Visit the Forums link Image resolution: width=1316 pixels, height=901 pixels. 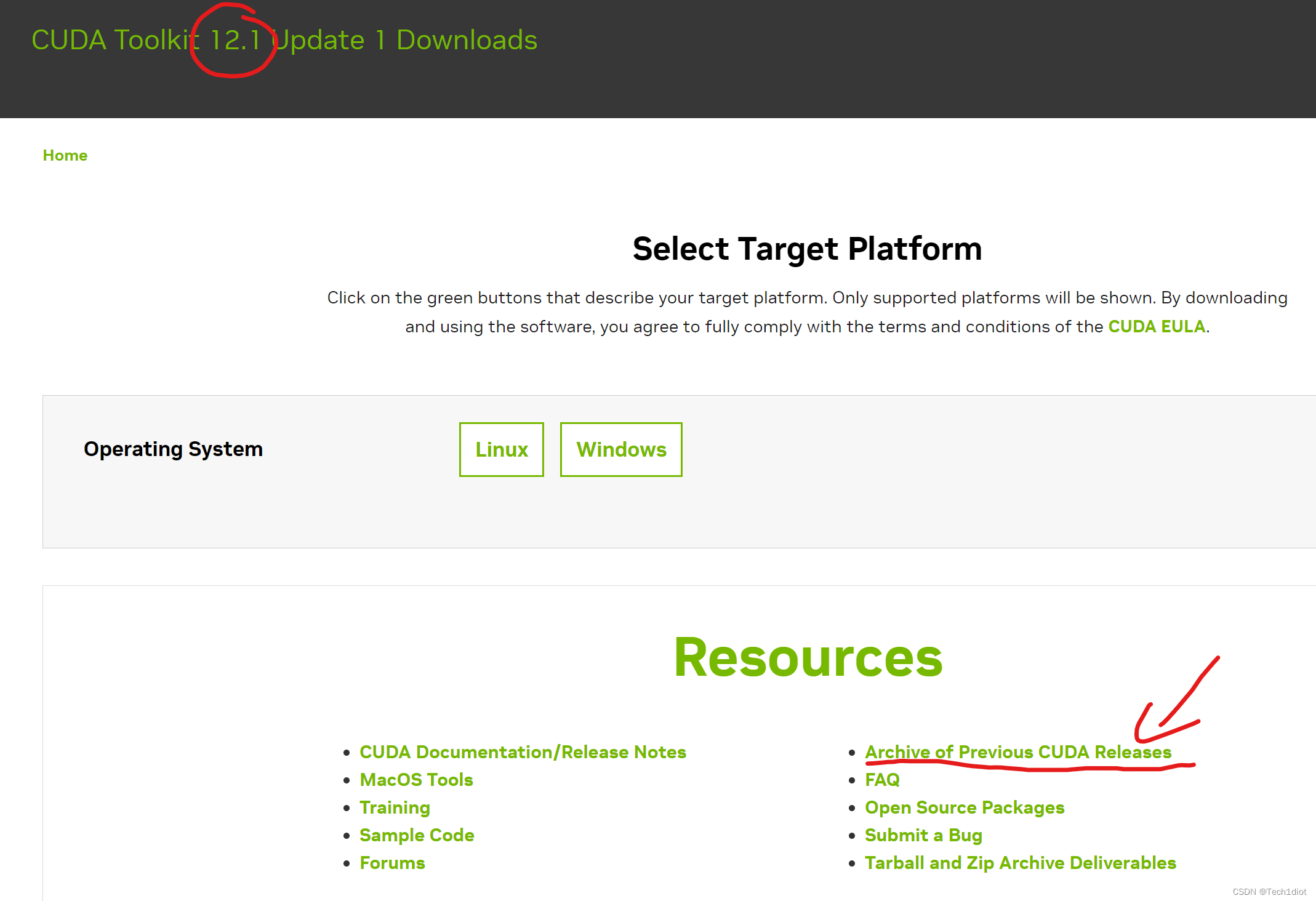[x=392, y=863]
